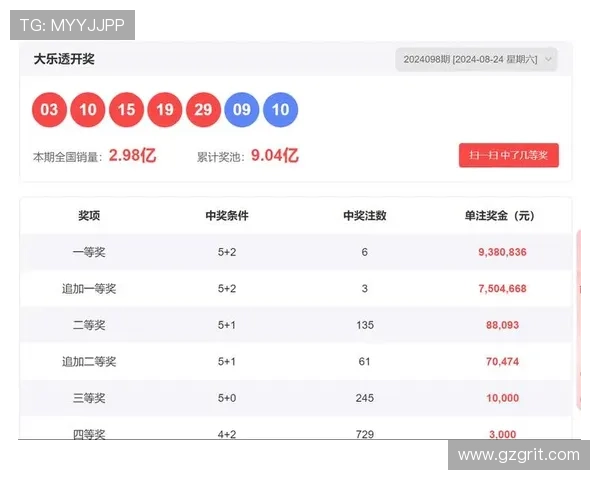Click the 大乐透开奖 heading
The width and height of the screenshot is (600, 480).
64,59
